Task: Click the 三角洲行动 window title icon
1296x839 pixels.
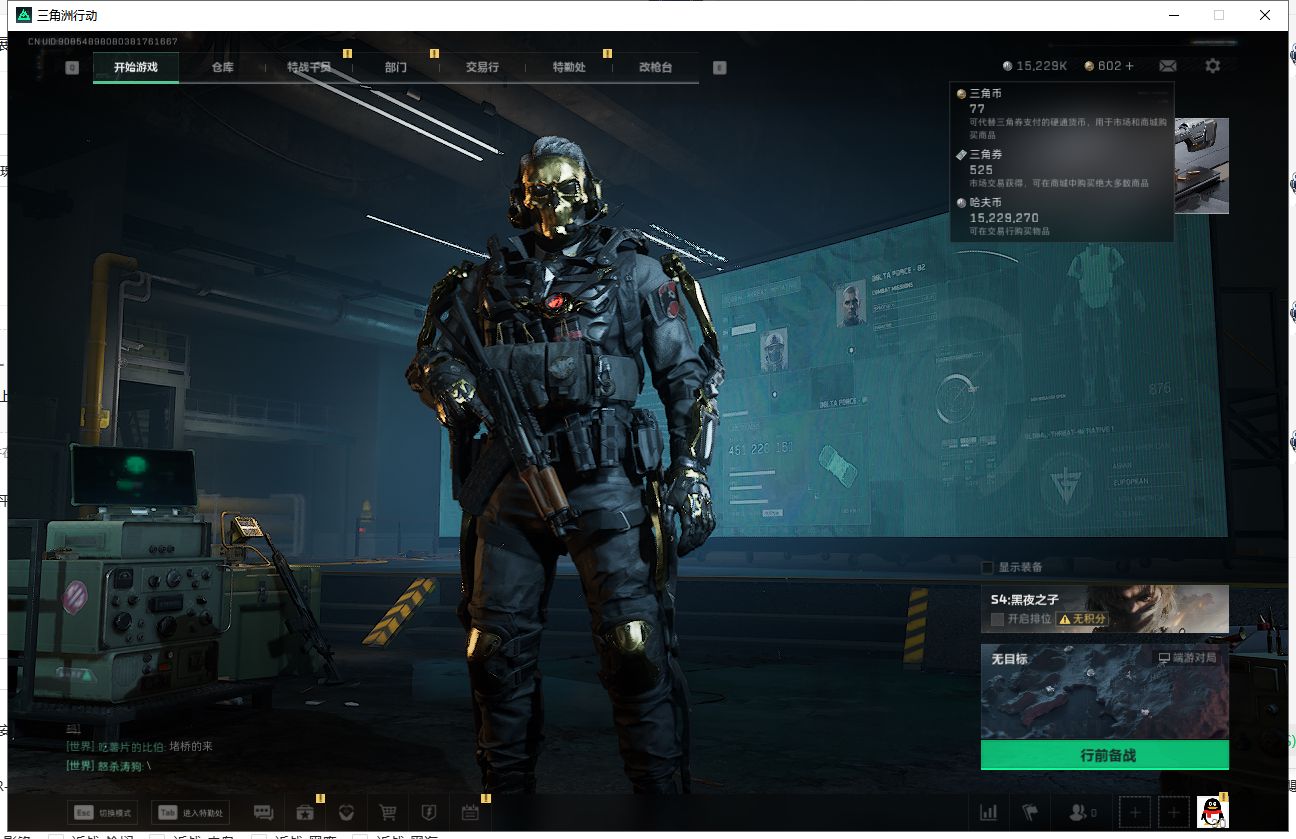Action: click(24, 15)
